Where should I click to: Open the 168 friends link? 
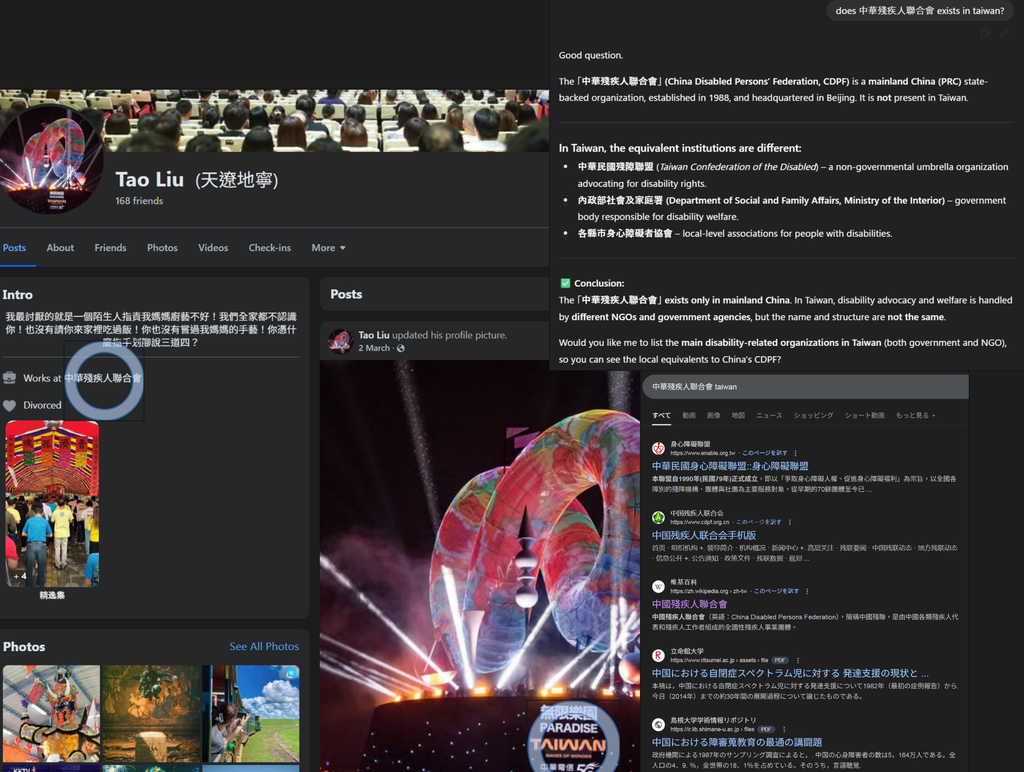click(139, 201)
